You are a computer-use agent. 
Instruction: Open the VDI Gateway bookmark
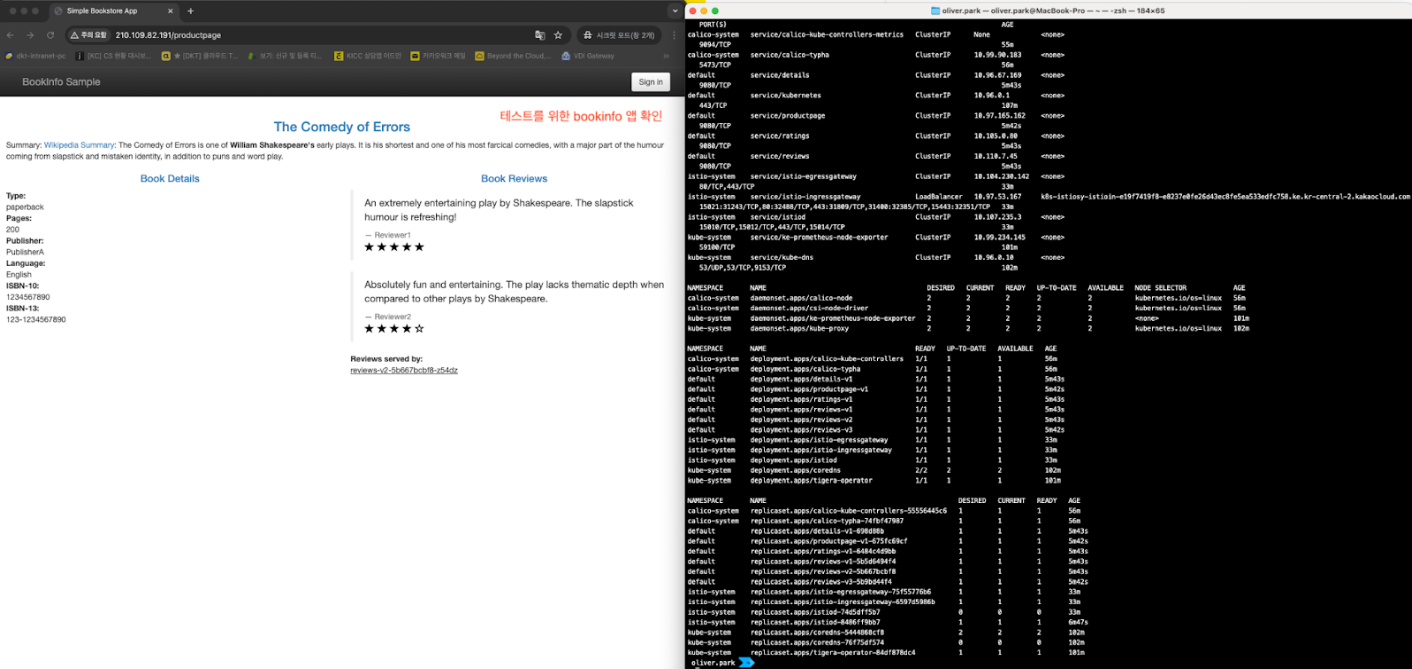point(588,56)
